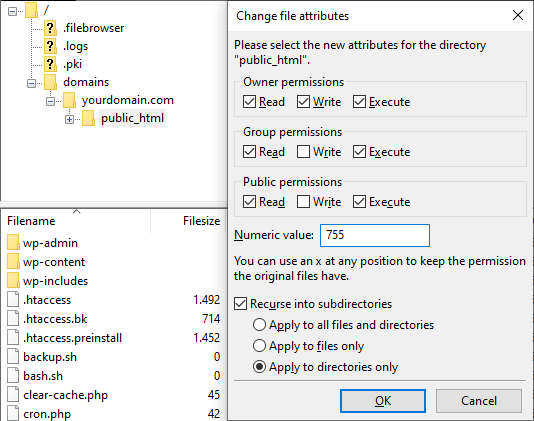The width and height of the screenshot is (534, 421).
Task: Enable Group Write permission checkbox
Action: (x=303, y=152)
